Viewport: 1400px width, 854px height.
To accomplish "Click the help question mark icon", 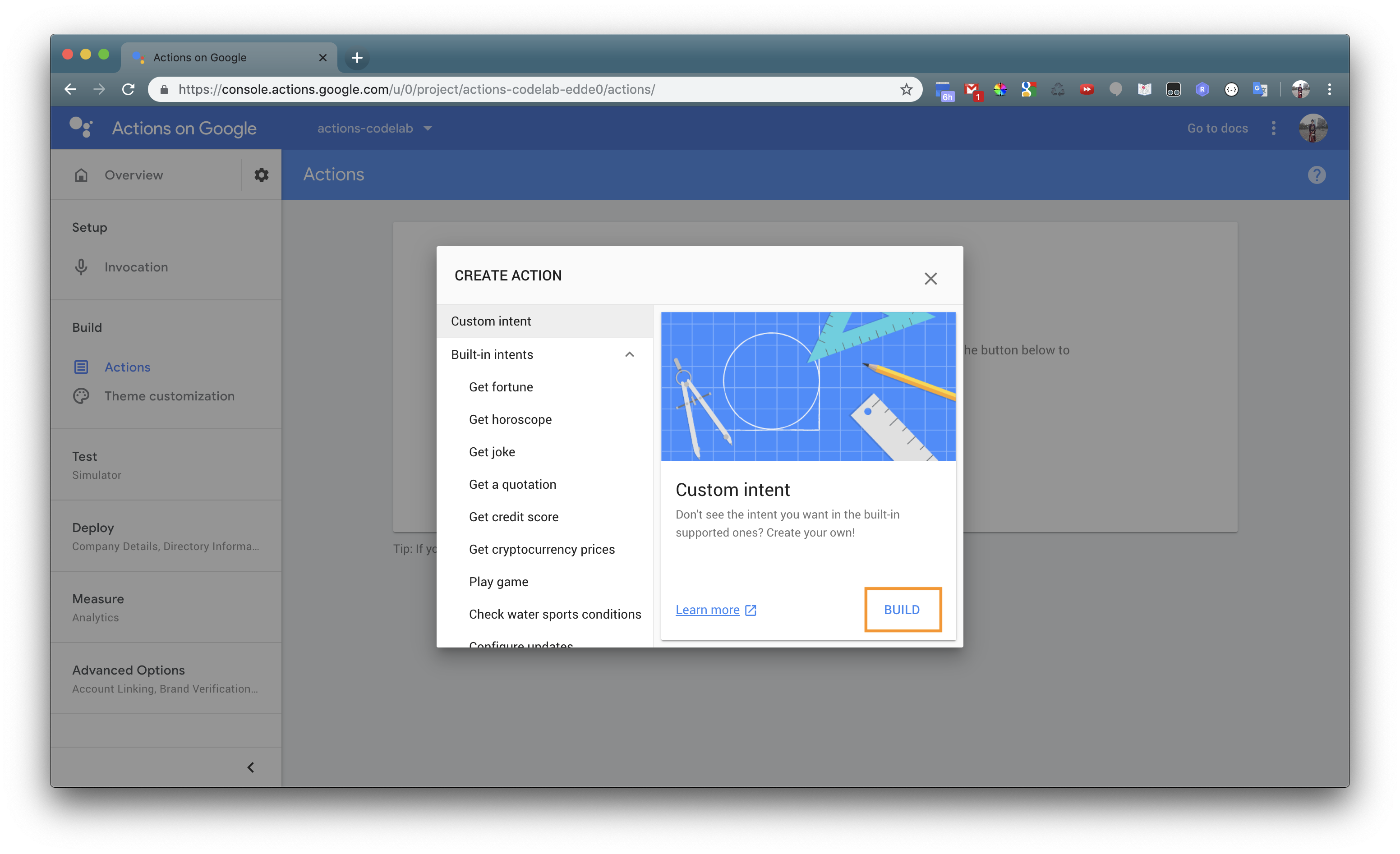I will point(1316,175).
